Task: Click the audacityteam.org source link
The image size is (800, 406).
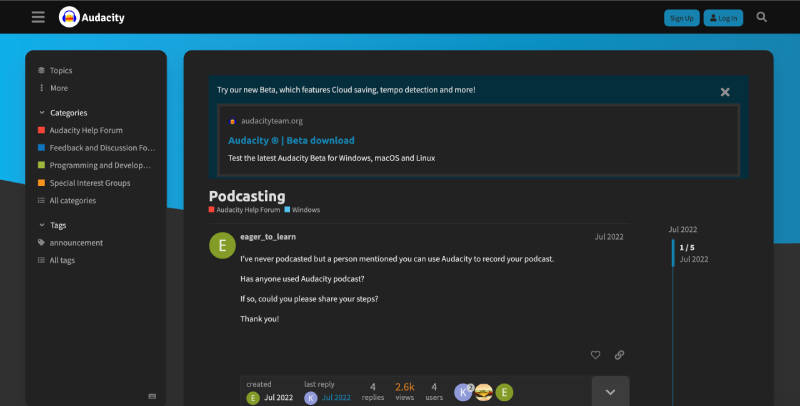Action: click(272, 121)
